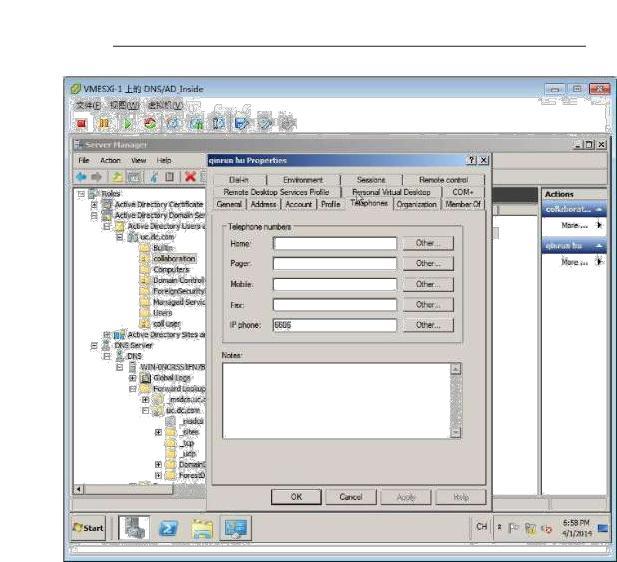Image resolution: width=617 pixels, height=562 pixels.
Task: Open the Dial-in tab
Action: click(239, 180)
